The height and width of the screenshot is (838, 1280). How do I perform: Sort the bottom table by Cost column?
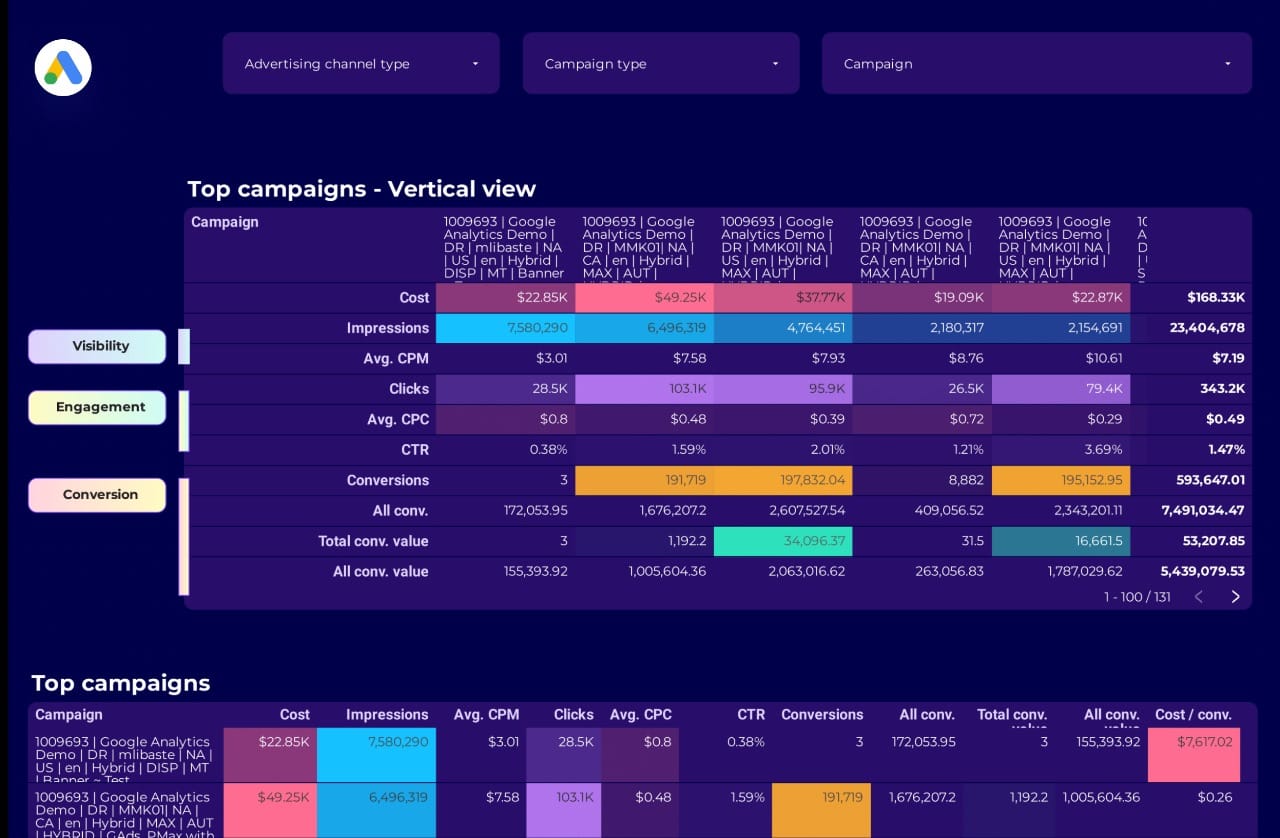point(294,715)
